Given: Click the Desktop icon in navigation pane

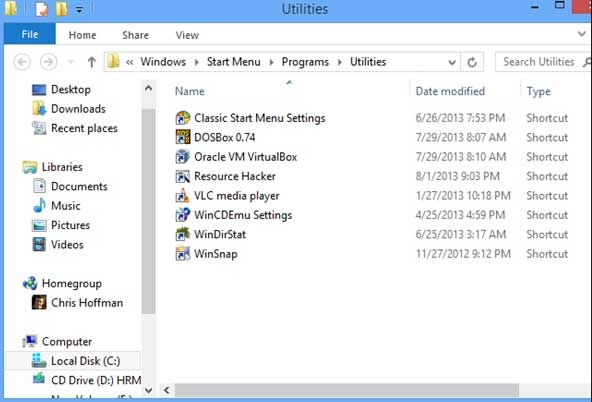Looking at the screenshot, I should pyautogui.click(x=39, y=90).
